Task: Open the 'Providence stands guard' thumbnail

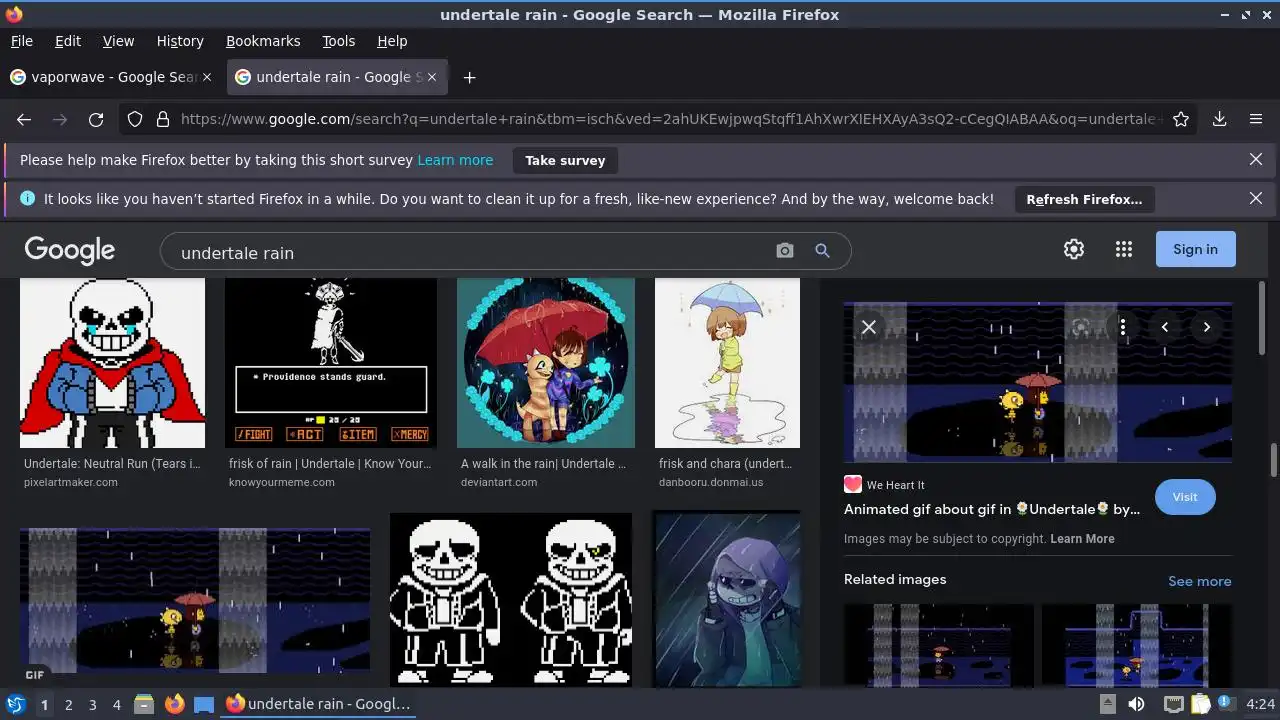Action: (x=331, y=363)
